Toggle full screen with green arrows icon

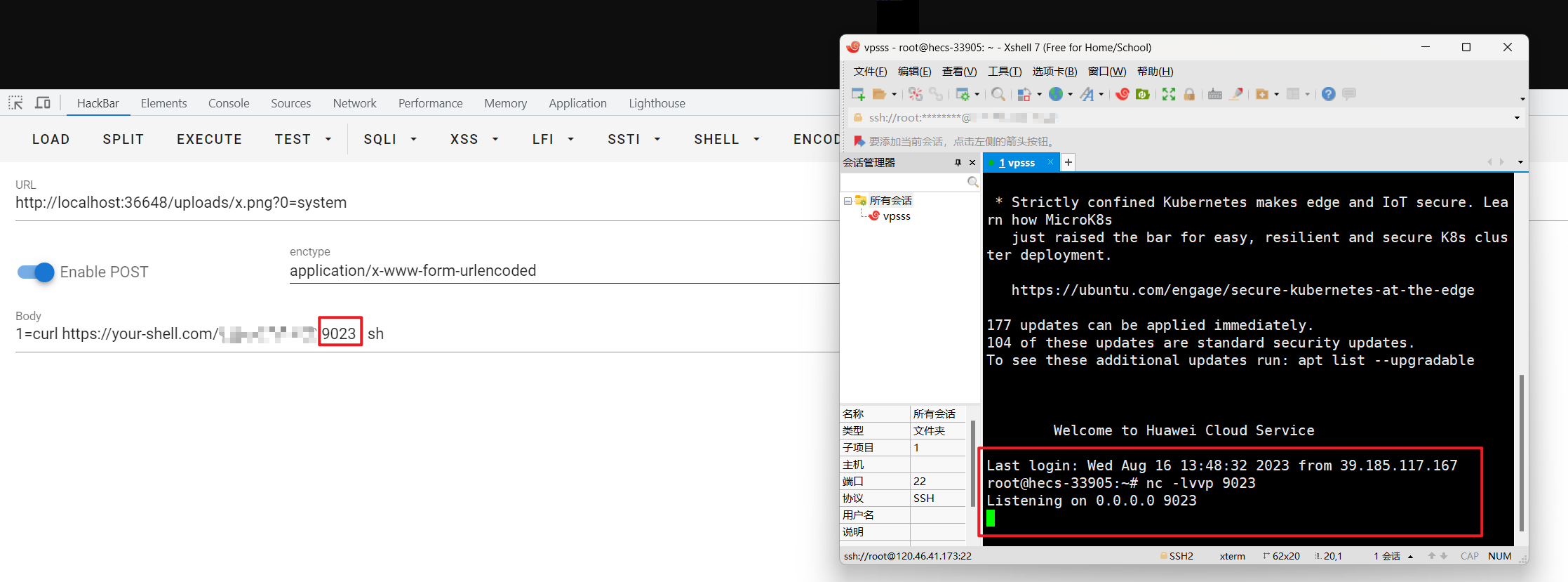coord(1169,94)
